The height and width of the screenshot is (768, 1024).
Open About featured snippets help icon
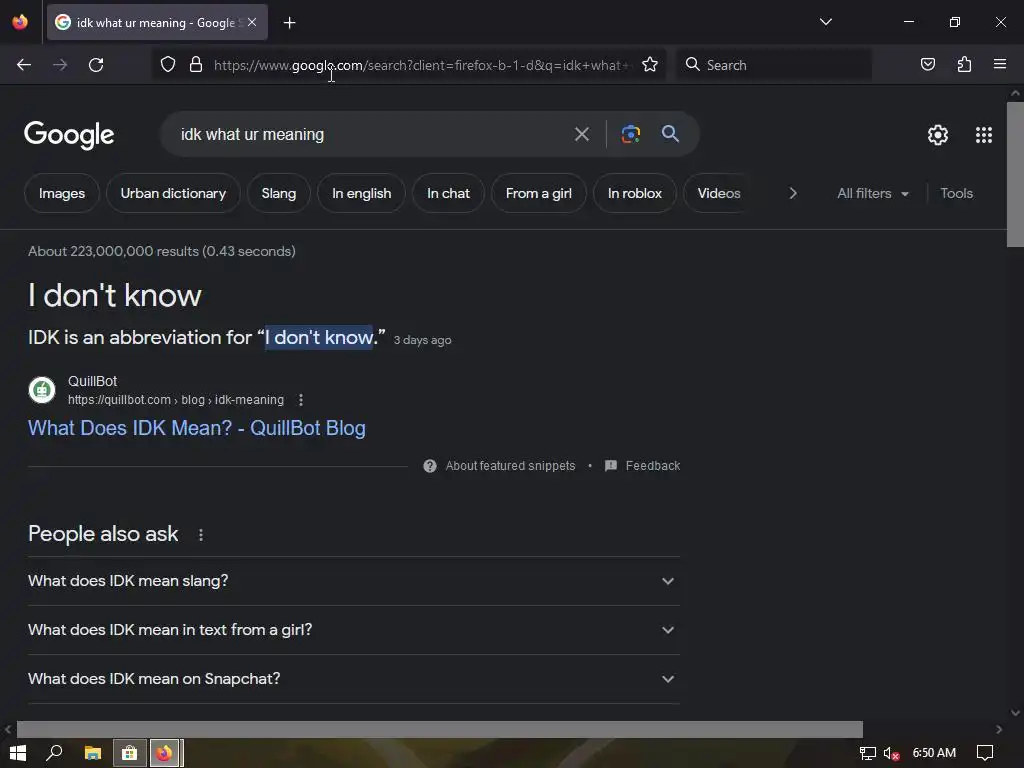click(430, 466)
